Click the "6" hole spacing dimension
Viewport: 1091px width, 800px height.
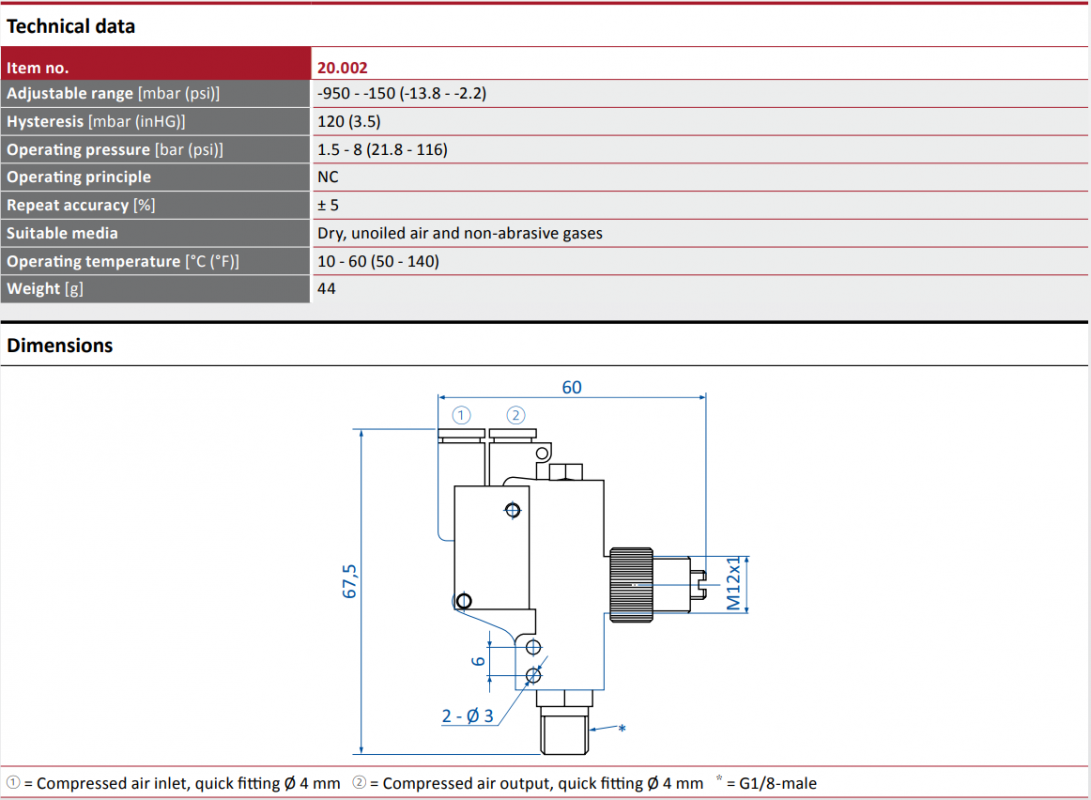coord(478,661)
